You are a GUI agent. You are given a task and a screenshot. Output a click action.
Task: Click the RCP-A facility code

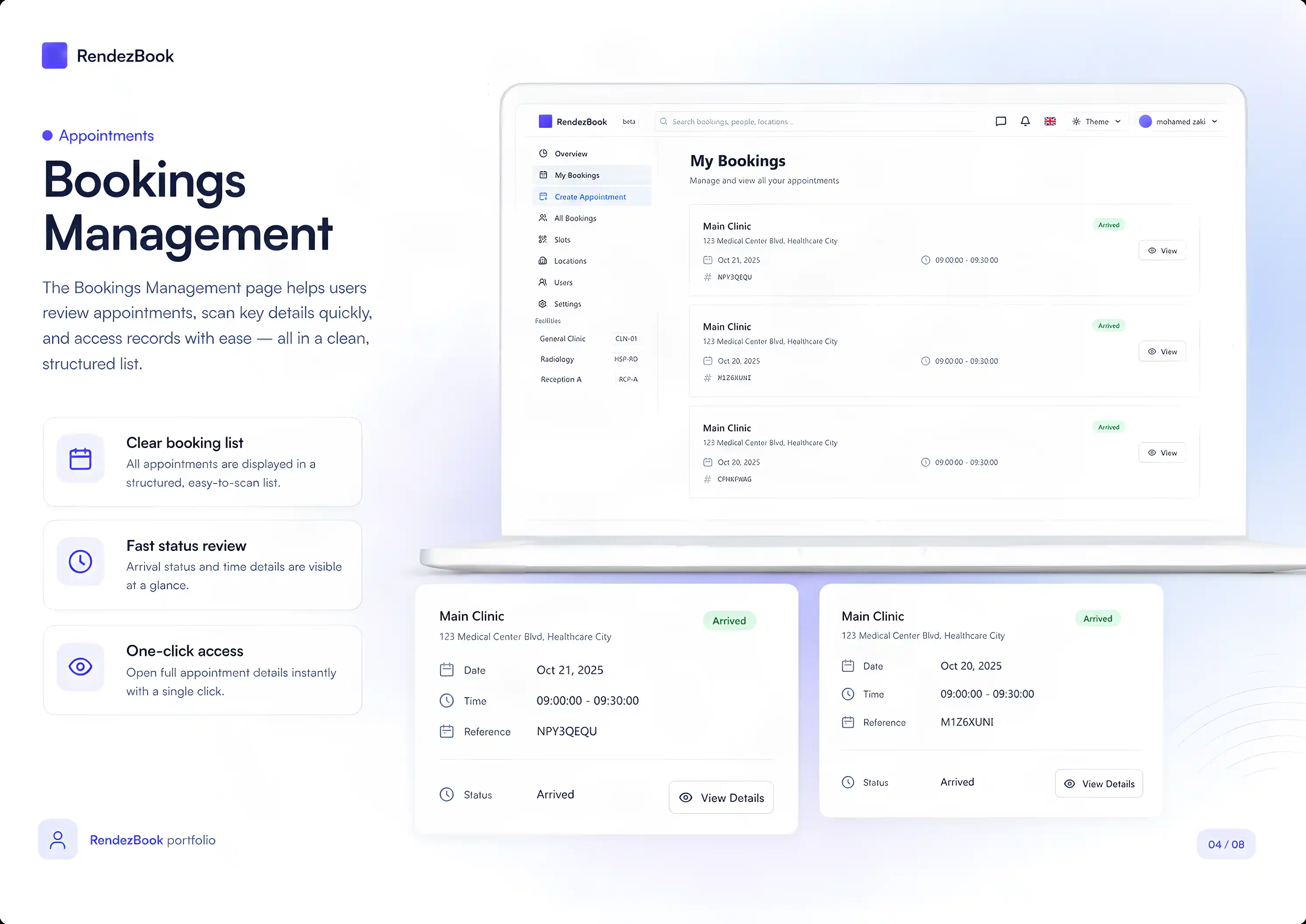628,380
